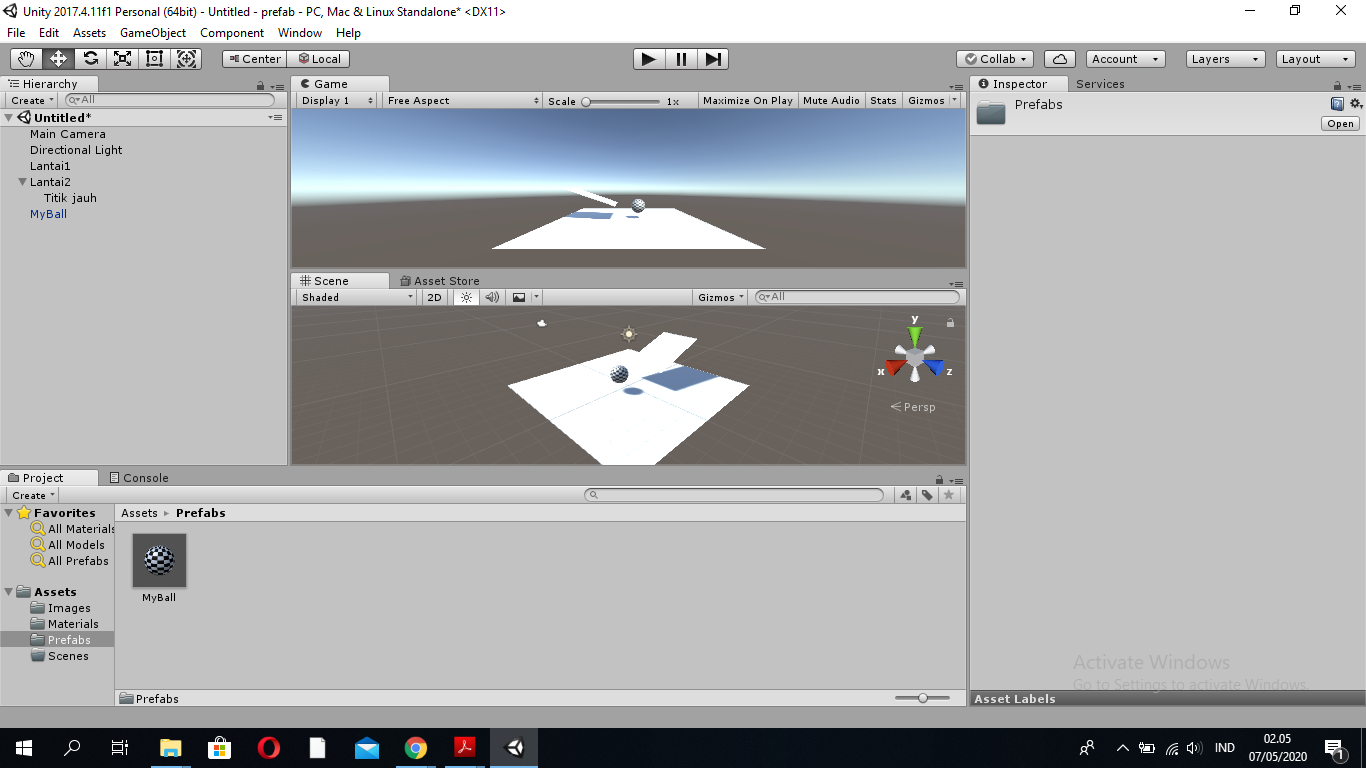Start Play mode
Screen dimensions: 1366x768
[649, 59]
